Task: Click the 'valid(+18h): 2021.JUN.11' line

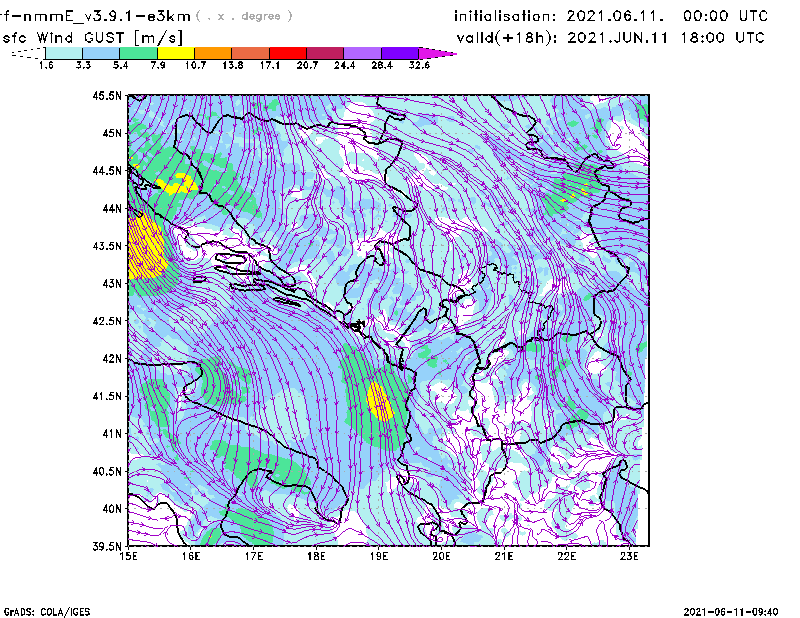Action: (562, 38)
